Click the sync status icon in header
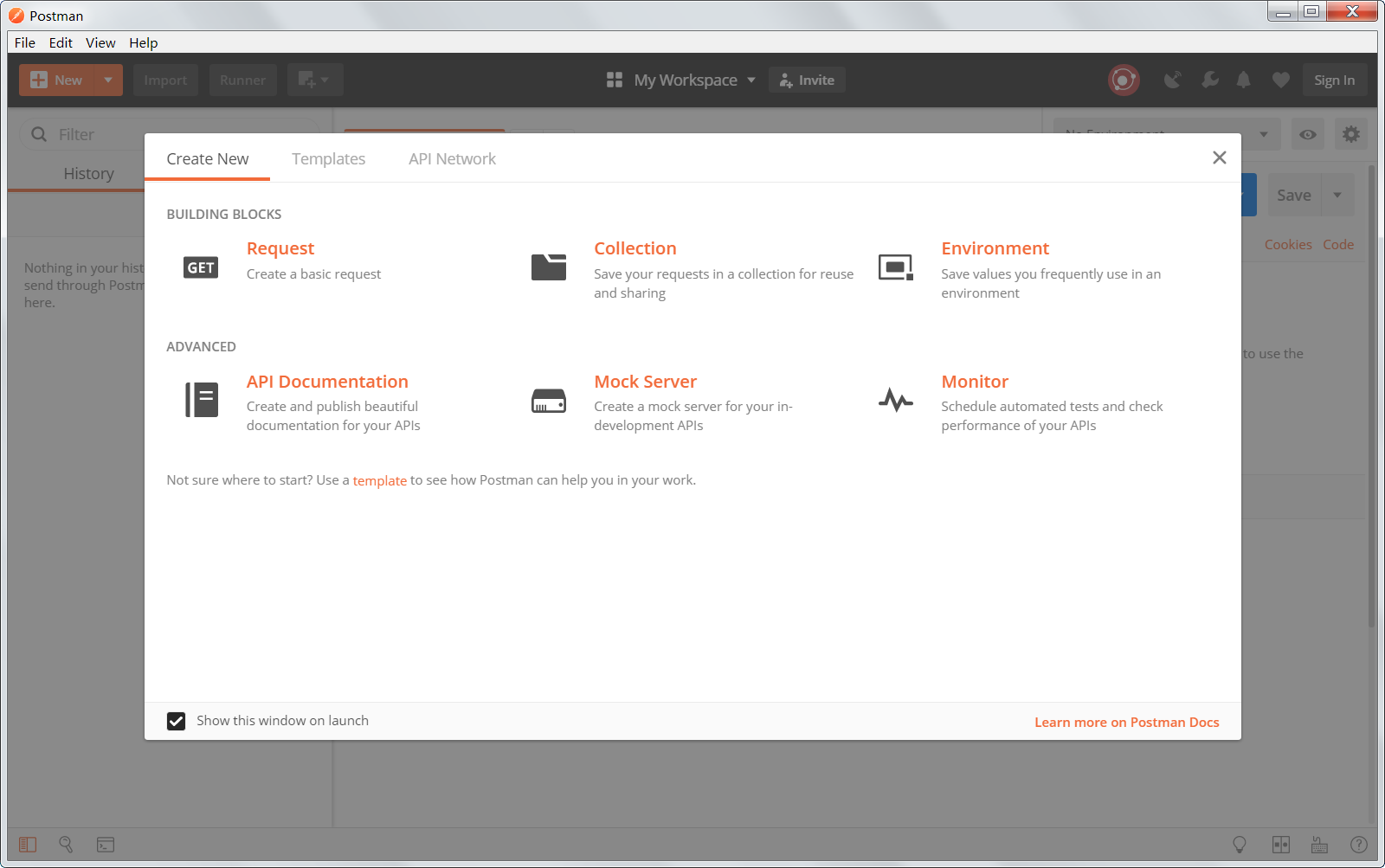Image resolution: width=1385 pixels, height=868 pixels. pos(1124,80)
